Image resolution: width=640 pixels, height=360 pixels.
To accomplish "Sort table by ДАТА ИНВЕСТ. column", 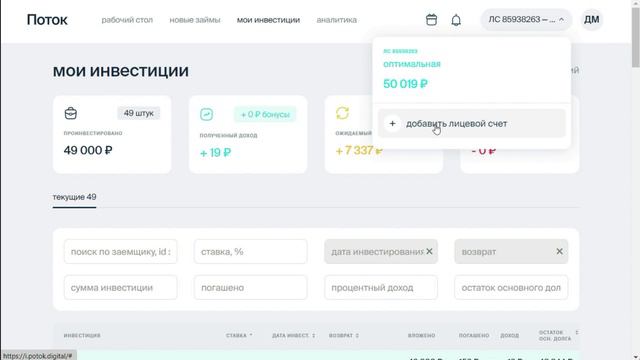I will pyautogui.click(x=293, y=335).
